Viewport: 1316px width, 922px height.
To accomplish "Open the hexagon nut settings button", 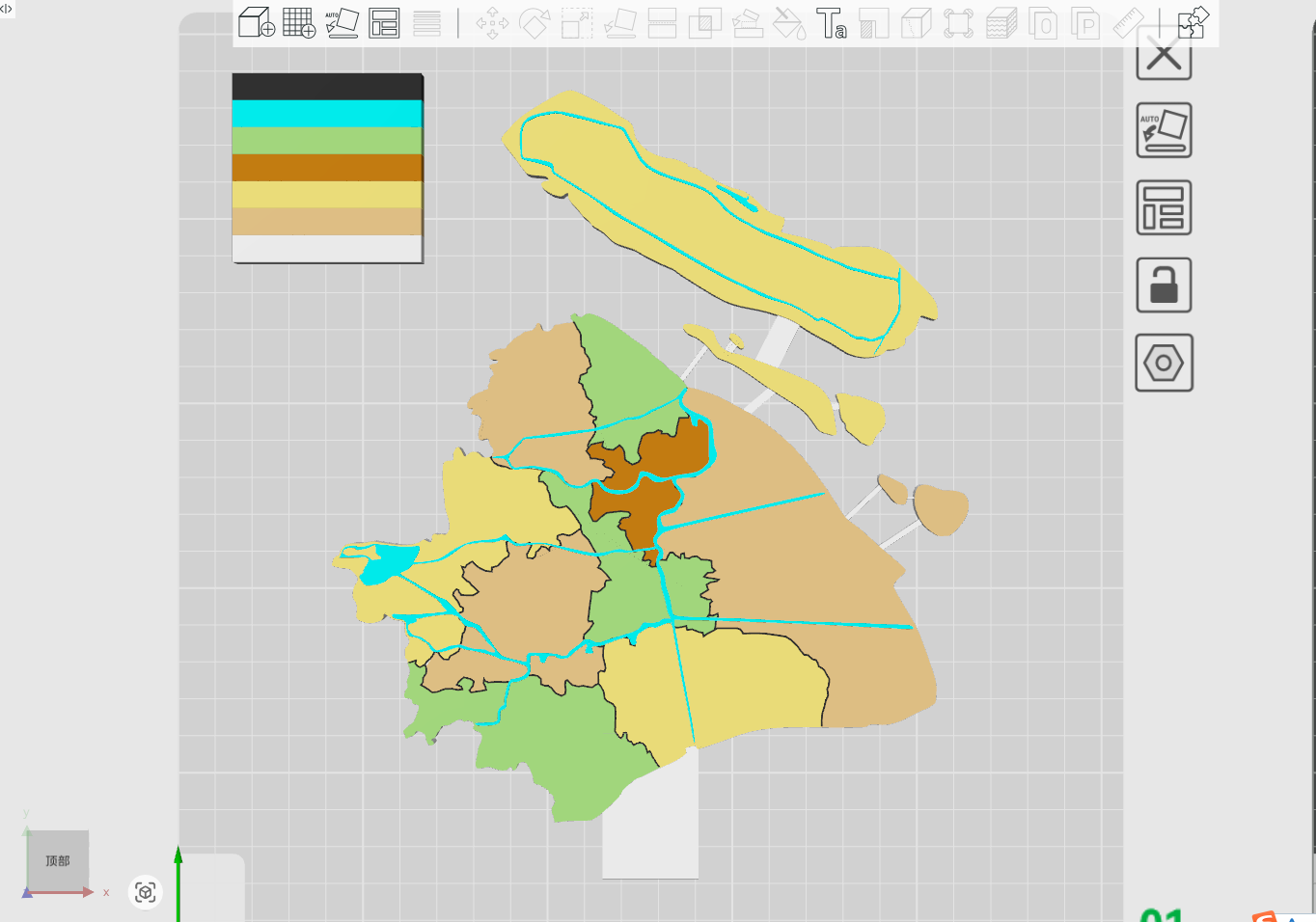I will (1164, 363).
